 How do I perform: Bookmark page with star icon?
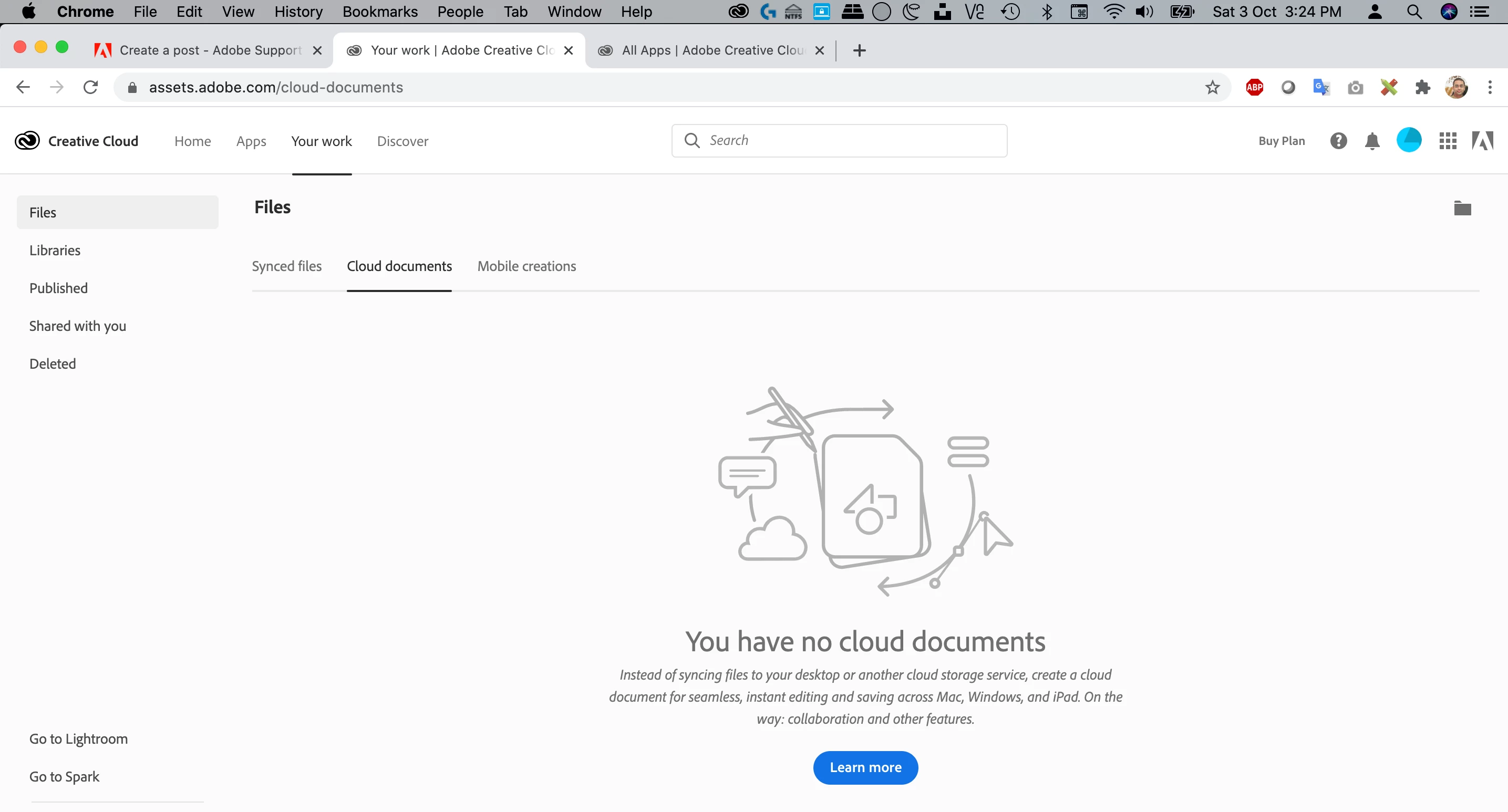(x=1212, y=88)
